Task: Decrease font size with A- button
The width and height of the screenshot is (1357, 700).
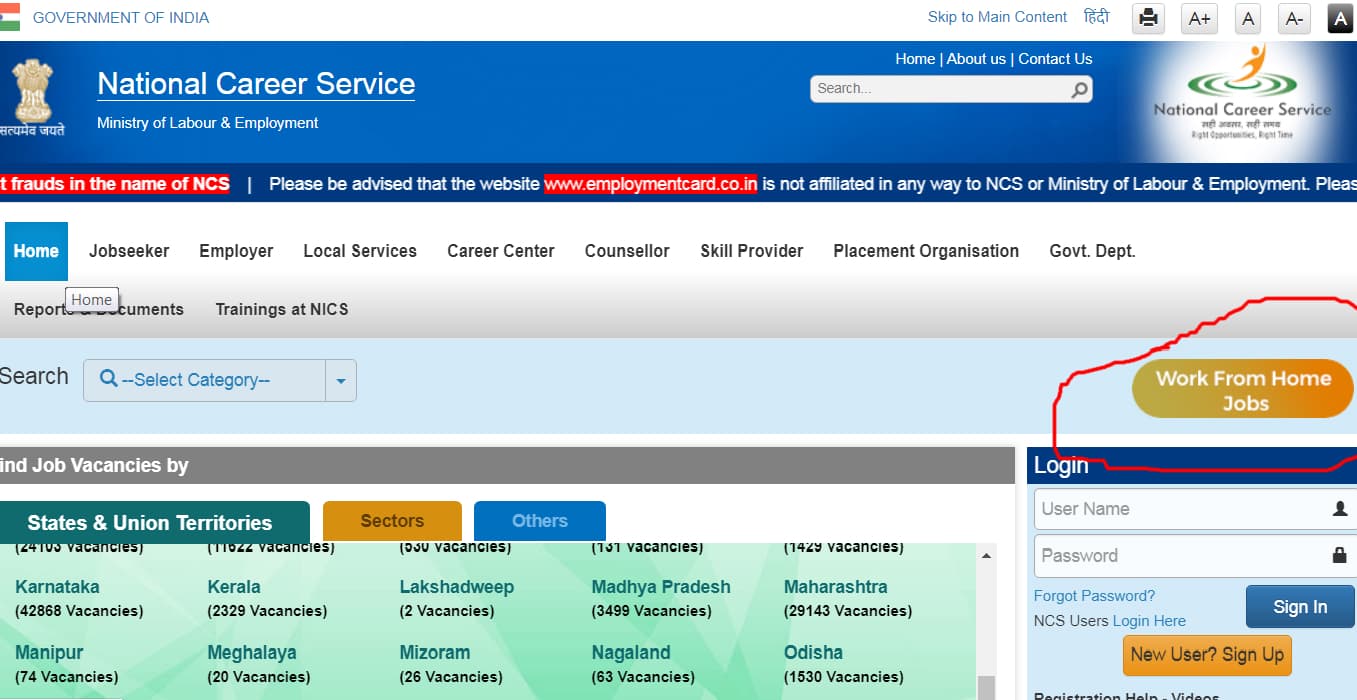Action: (x=1294, y=18)
